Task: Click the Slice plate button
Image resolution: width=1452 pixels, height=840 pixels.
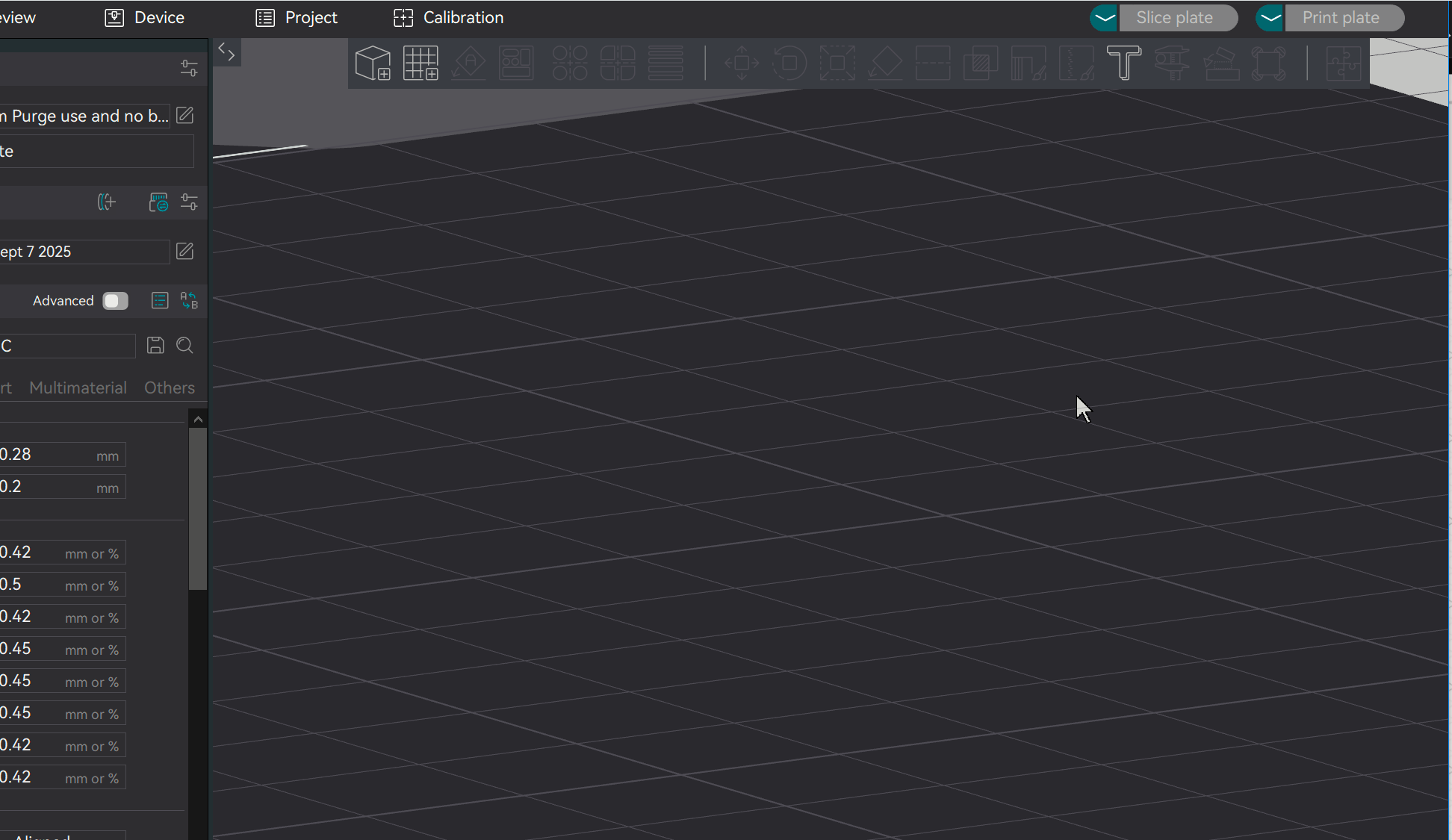Action: (1178, 18)
